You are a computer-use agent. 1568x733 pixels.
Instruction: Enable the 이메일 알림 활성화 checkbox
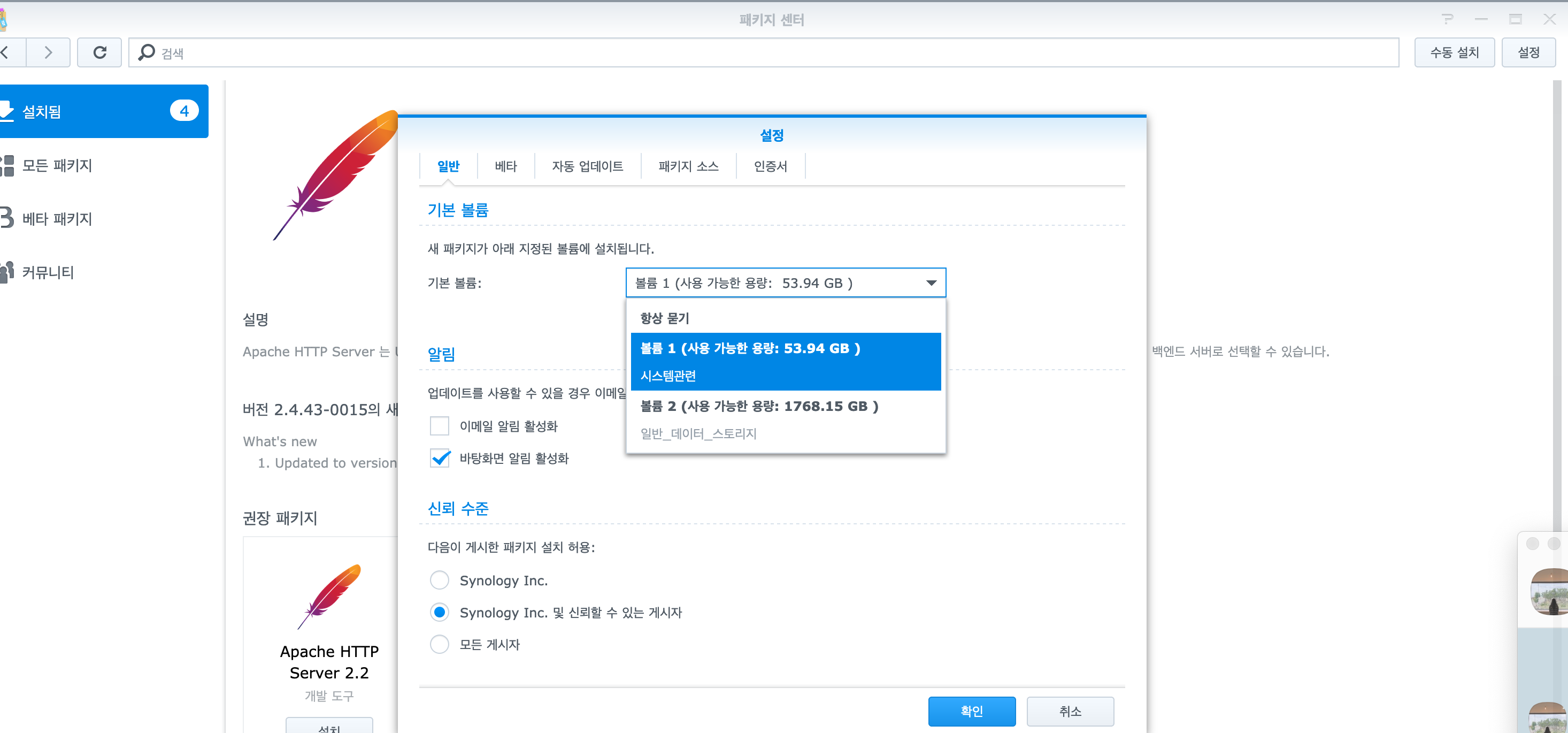440,426
